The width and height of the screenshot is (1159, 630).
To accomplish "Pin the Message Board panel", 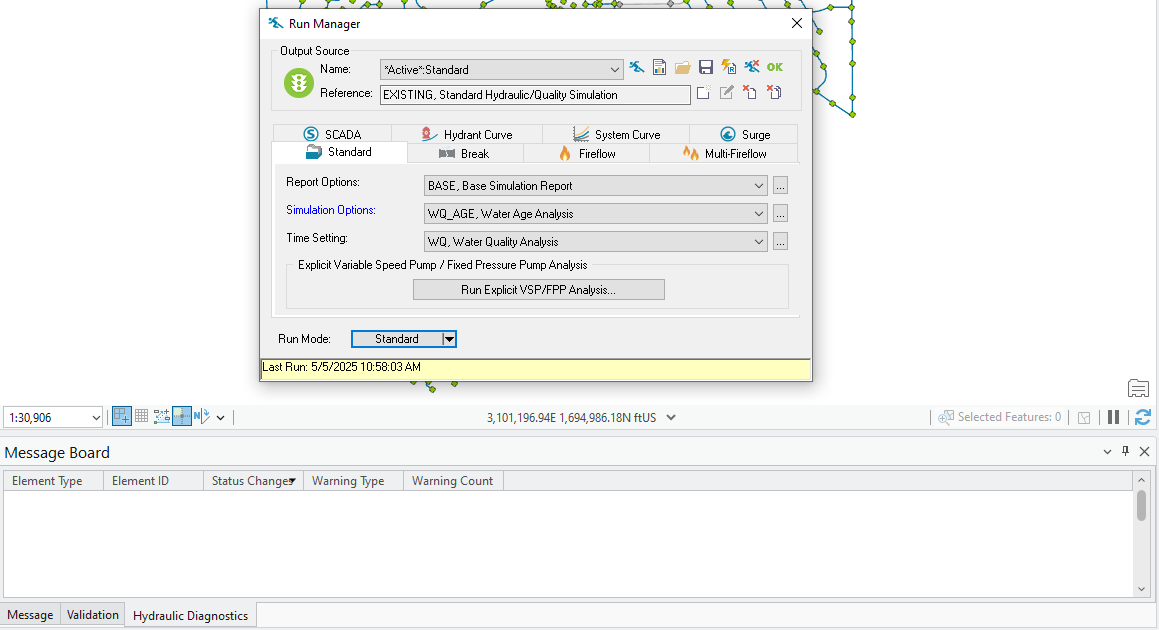I will point(1126,451).
